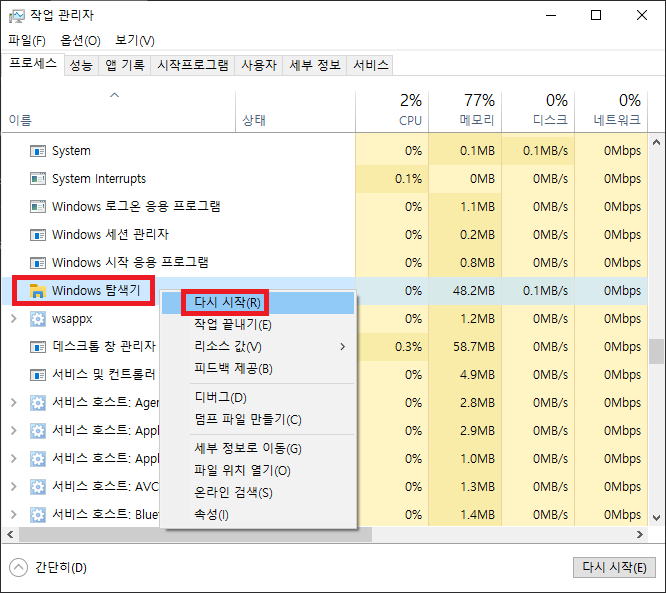Click the 서비스 호스트: Blue gear icon
Image resolution: width=666 pixels, height=593 pixels.
(x=38, y=515)
